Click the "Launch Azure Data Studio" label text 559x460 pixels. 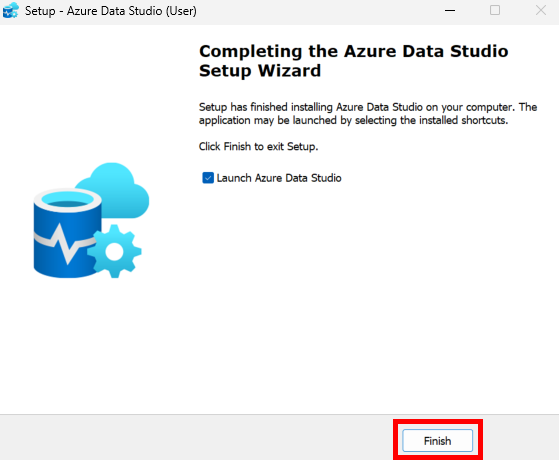pyautogui.click(x=279, y=178)
